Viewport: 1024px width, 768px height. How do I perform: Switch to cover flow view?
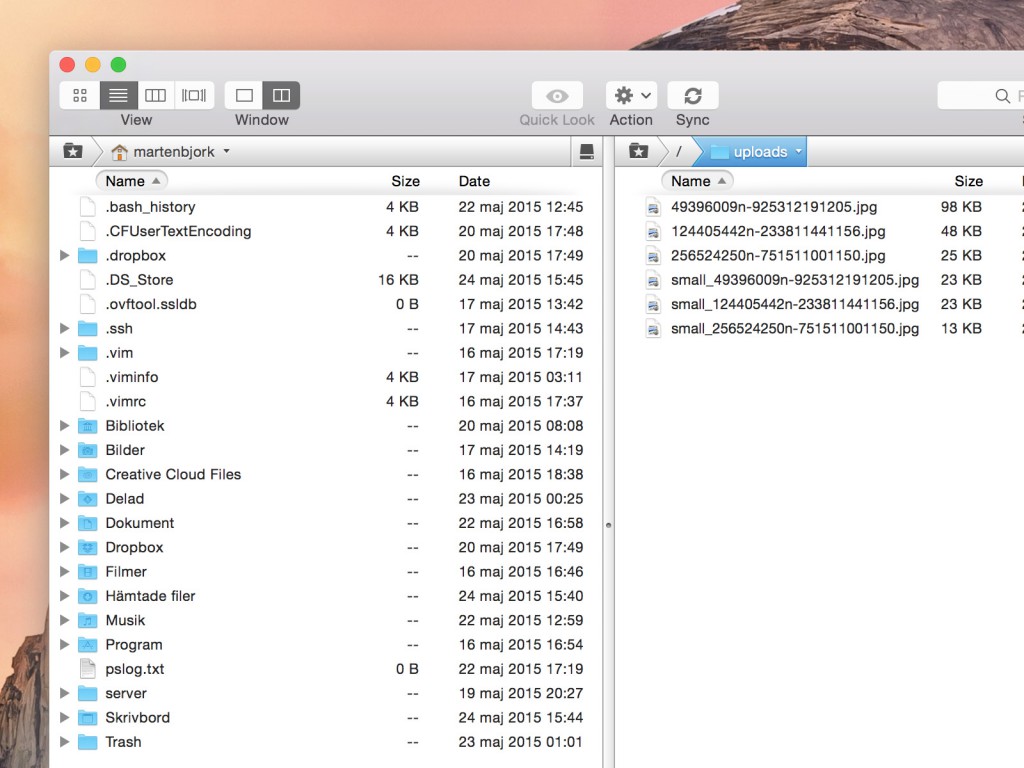coord(194,95)
